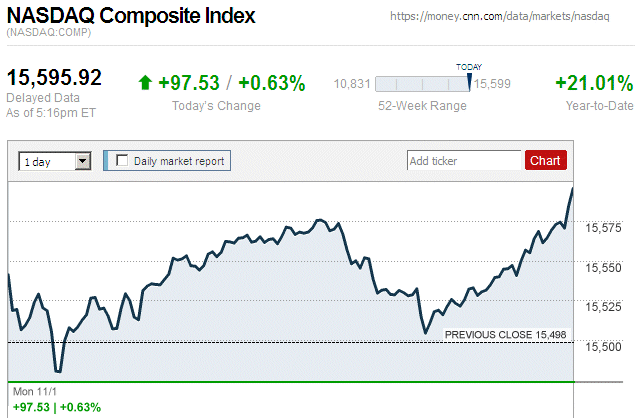Click Today's Change +97.53 value

tap(189, 83)
